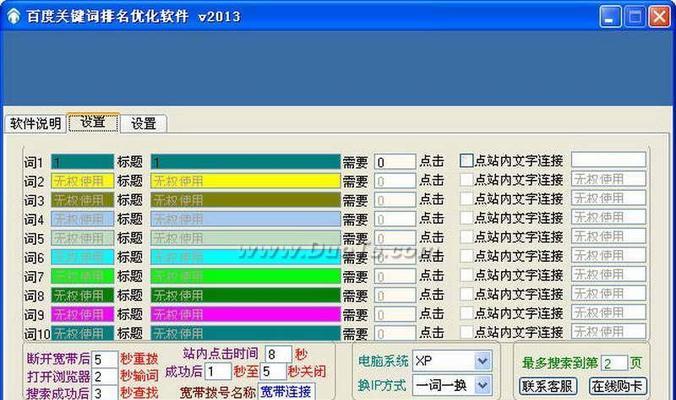
Task: Click the 站内点击时间 seconds field
Action: click(277, 354)
